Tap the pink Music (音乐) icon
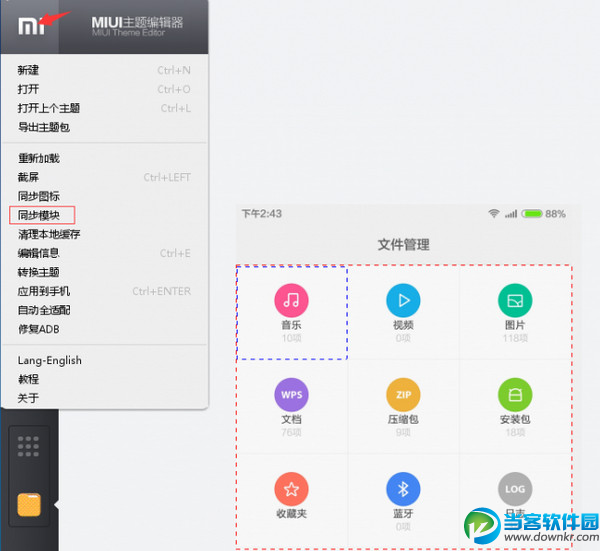600x551 pixels. pyautogui.click(x=292, y=301)
